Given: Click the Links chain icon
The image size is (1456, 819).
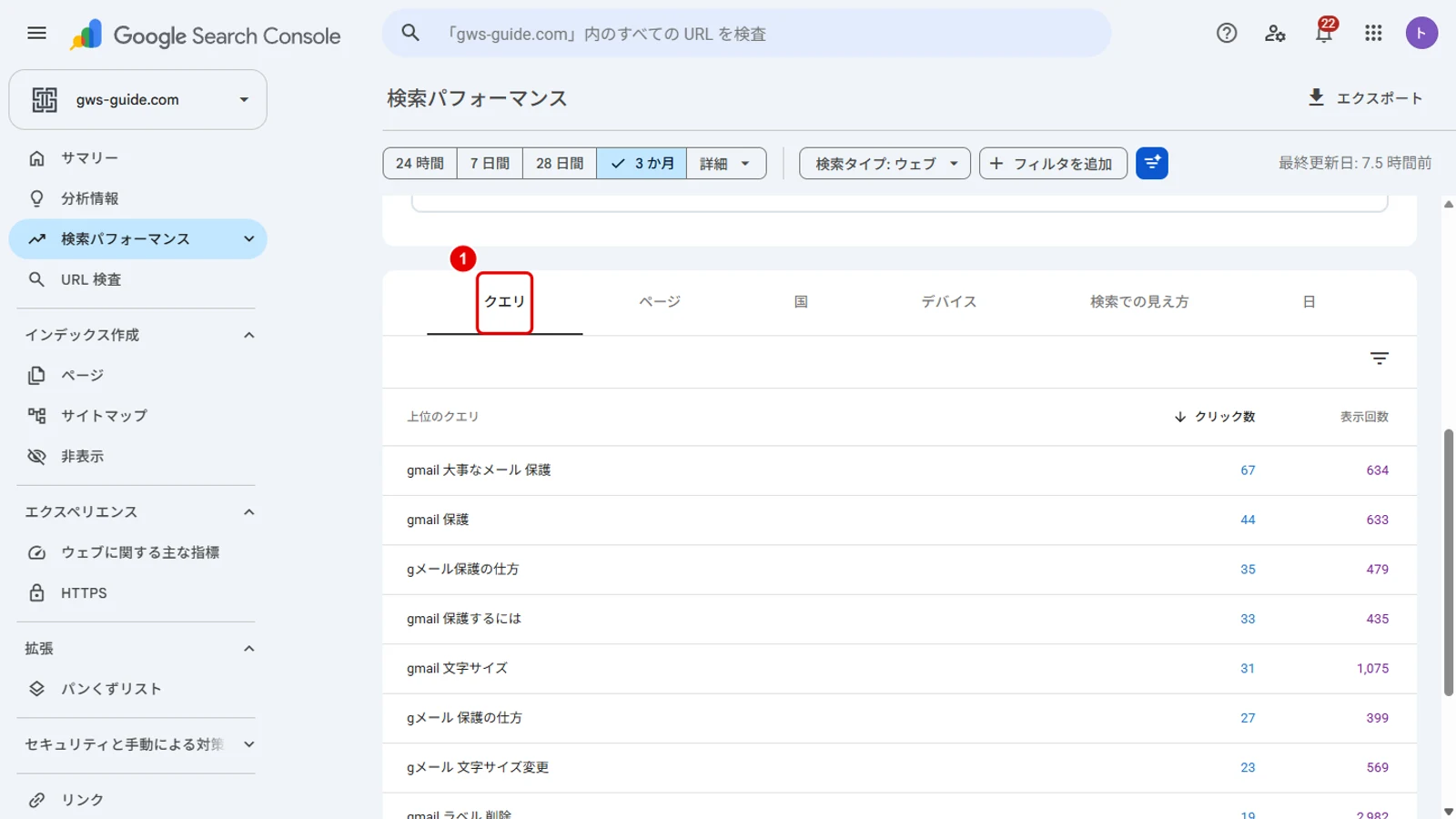Looking at the screenshot, I should pos(36,800).
